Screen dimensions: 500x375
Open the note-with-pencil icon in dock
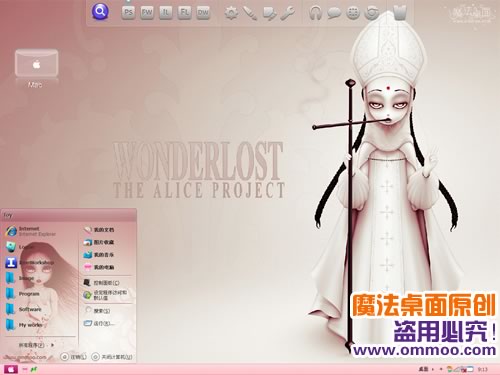269,14
